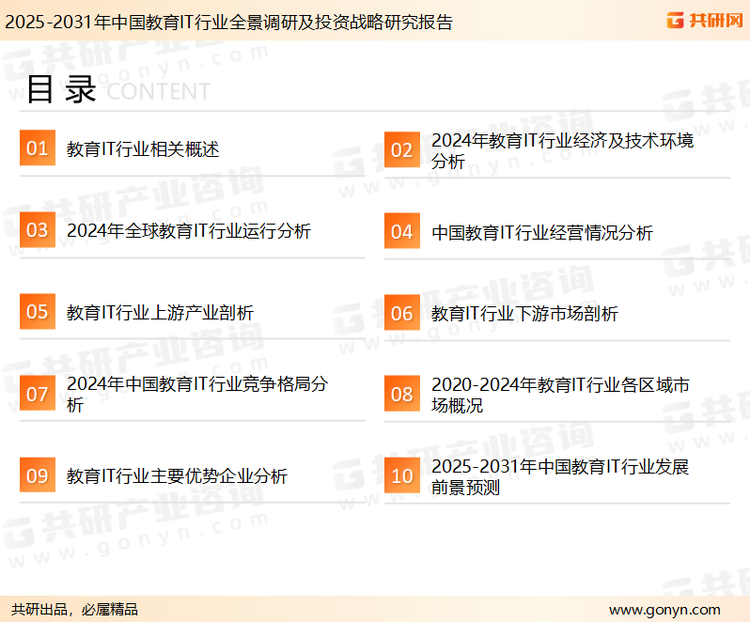Go to 教育IT行业下游市场剖析 section
Viewport: 750px width, 622px height.
coord(525,313)
